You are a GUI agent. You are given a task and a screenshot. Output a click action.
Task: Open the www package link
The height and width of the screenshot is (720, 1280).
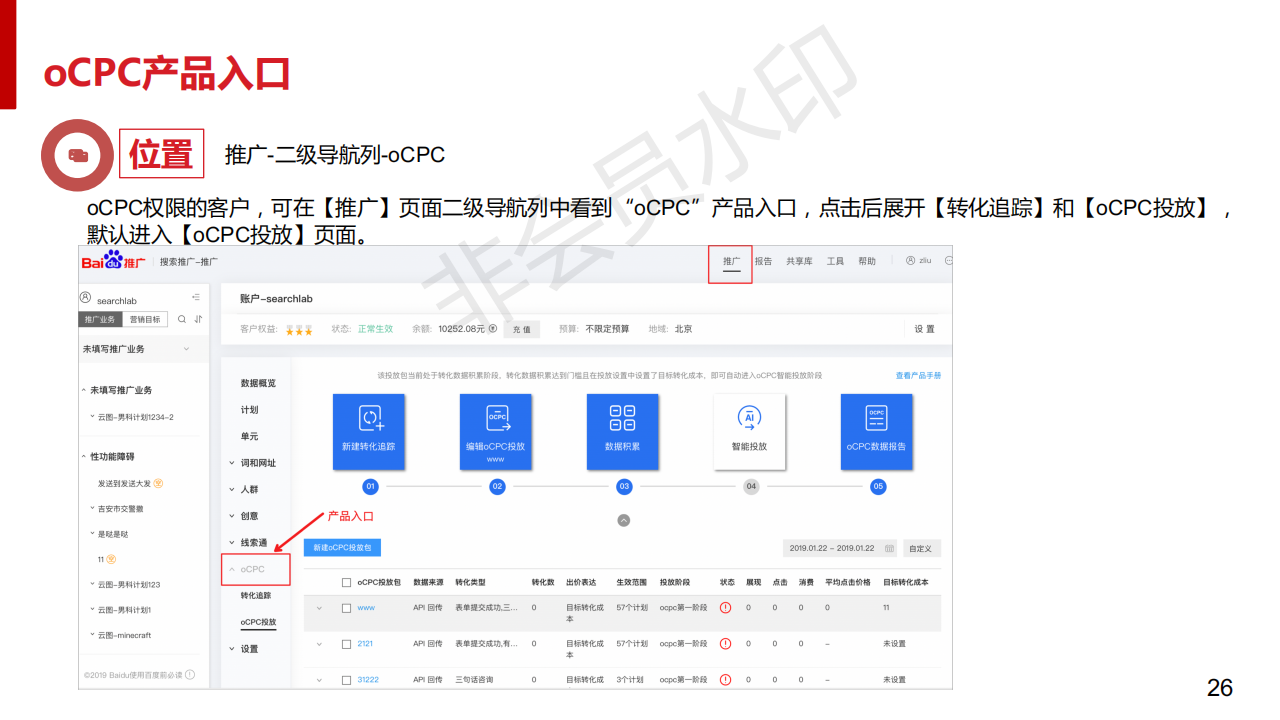pos(366,607)
